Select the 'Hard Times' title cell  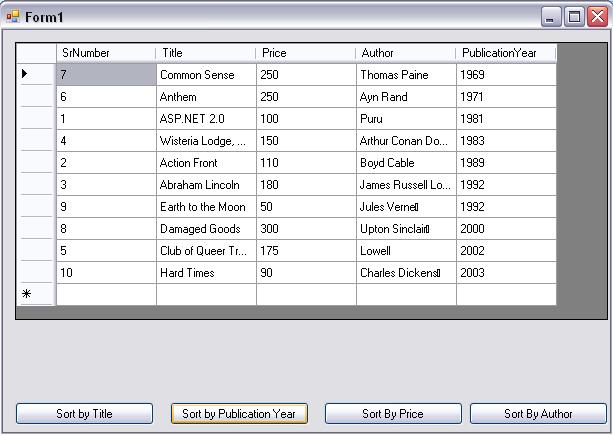[206, 273]
